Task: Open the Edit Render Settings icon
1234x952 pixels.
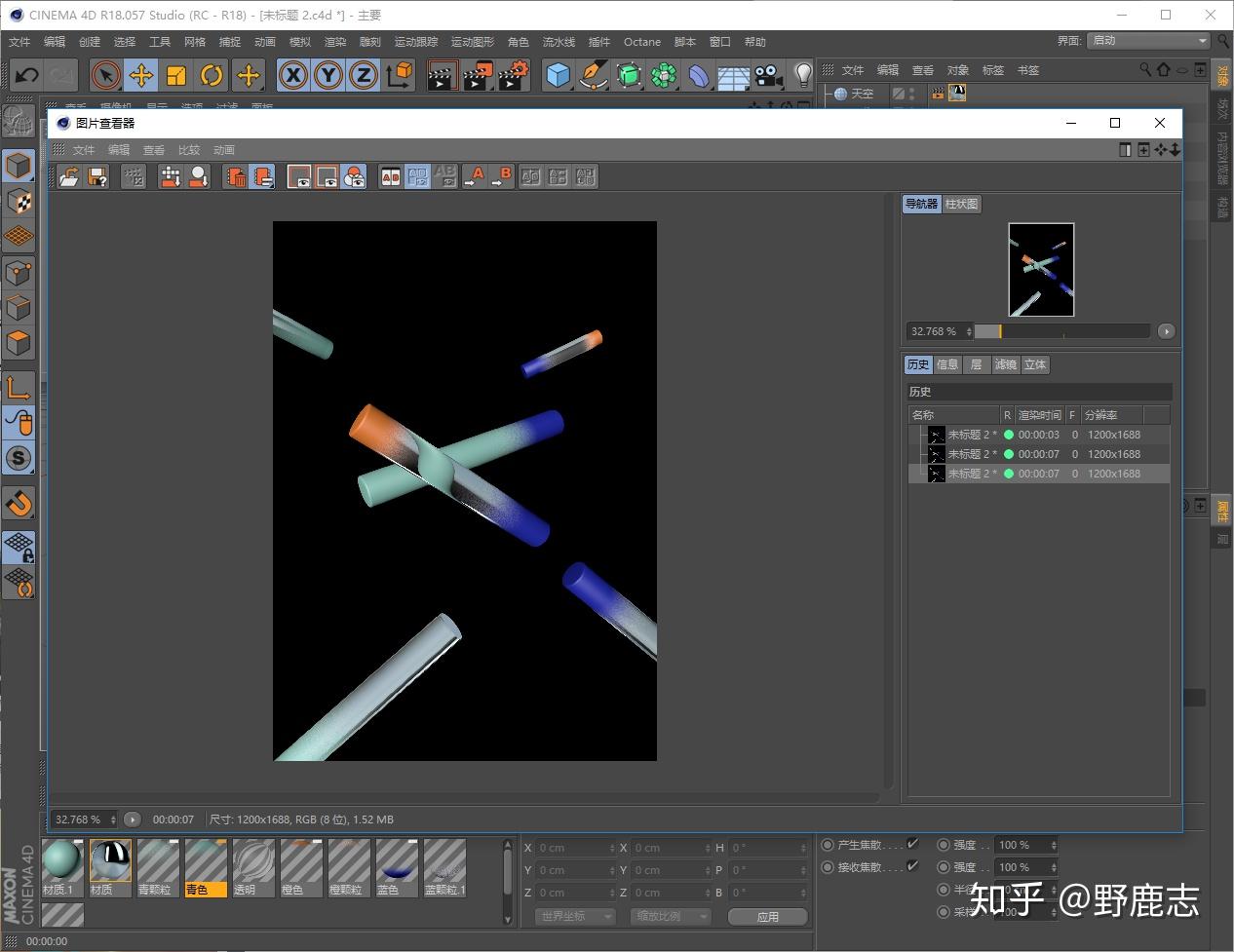Action: 513,75
